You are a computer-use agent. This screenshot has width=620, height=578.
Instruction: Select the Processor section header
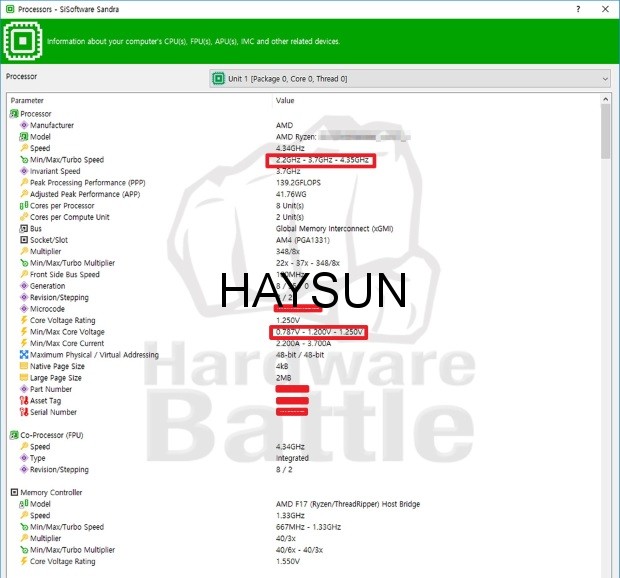pyautogui.click(x=35, y=113)
